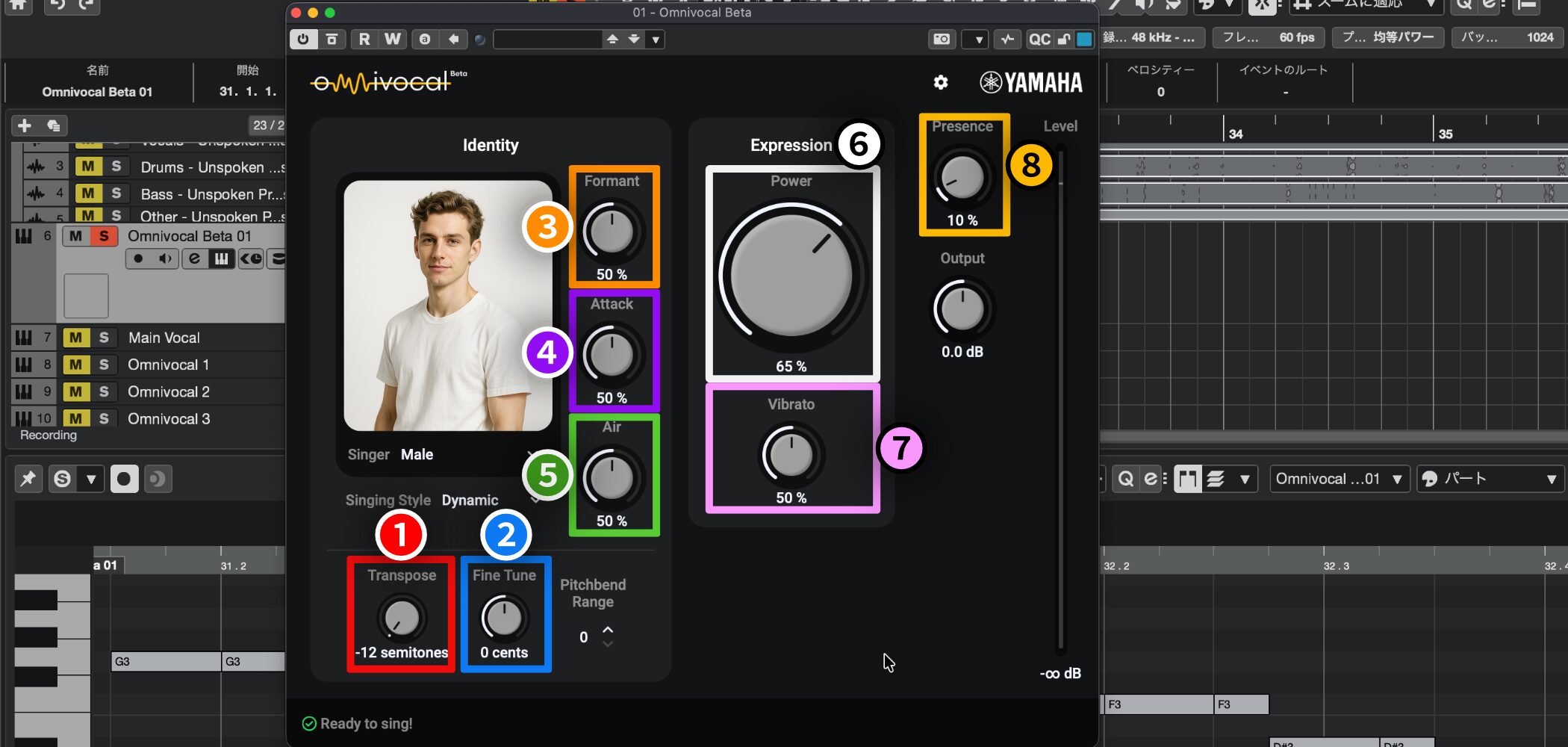Click the edit channel settings 'e' icon
The image size is (1568, 747).
coord(194,258)
